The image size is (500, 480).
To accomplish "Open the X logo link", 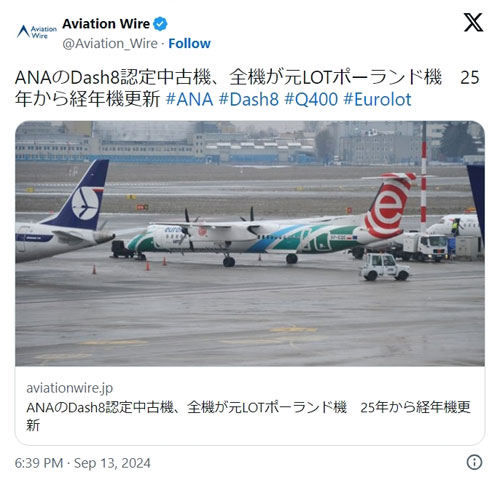I will (473, 22).
